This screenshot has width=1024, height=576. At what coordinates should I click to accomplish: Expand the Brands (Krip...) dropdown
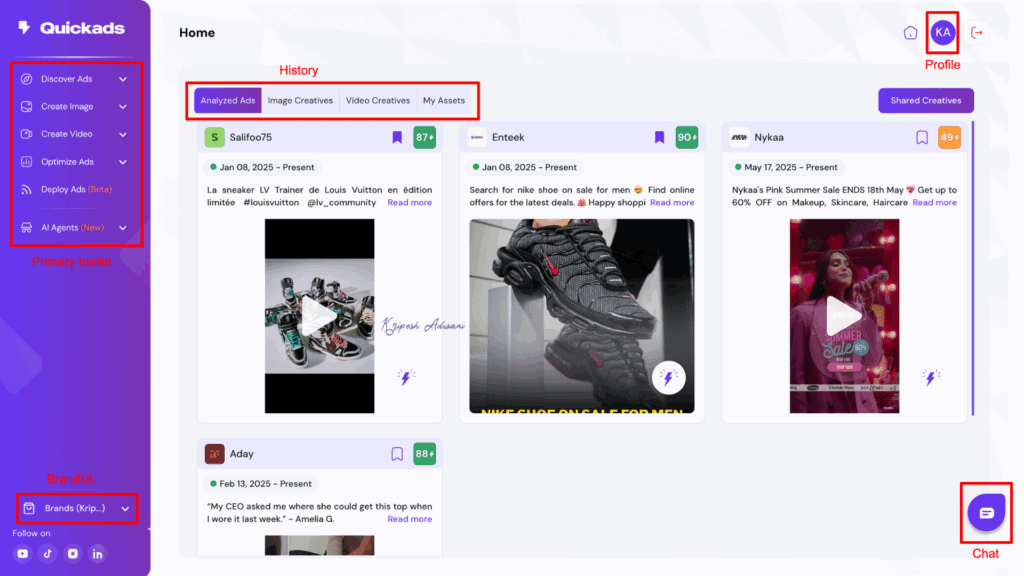click(124, 508)
